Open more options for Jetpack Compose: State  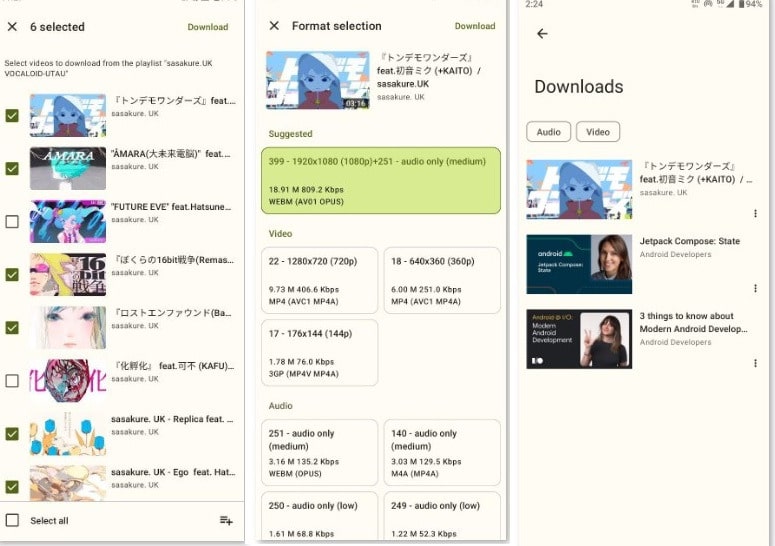[755, 288]
